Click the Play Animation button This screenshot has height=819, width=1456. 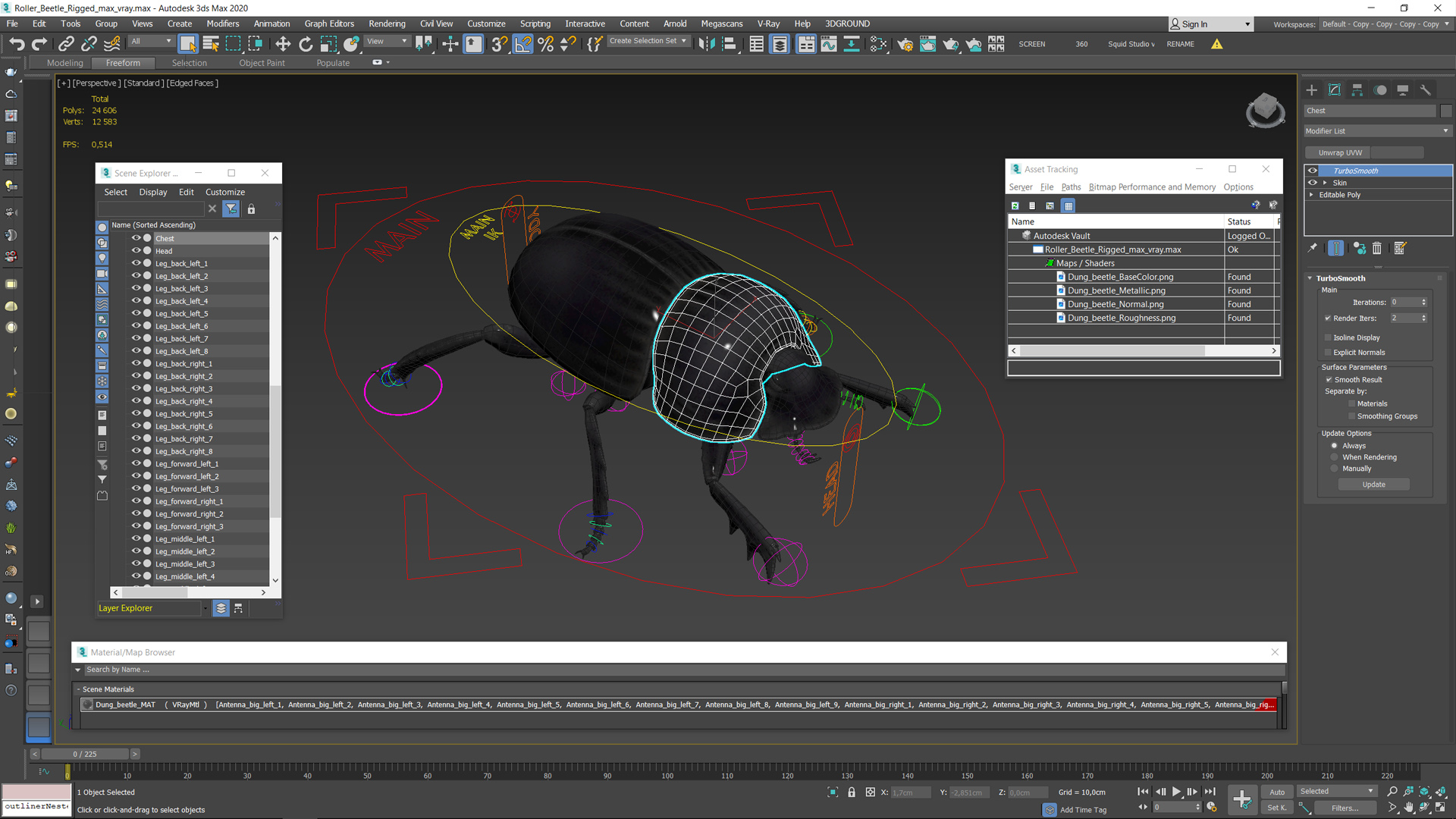click(1176, 792)
